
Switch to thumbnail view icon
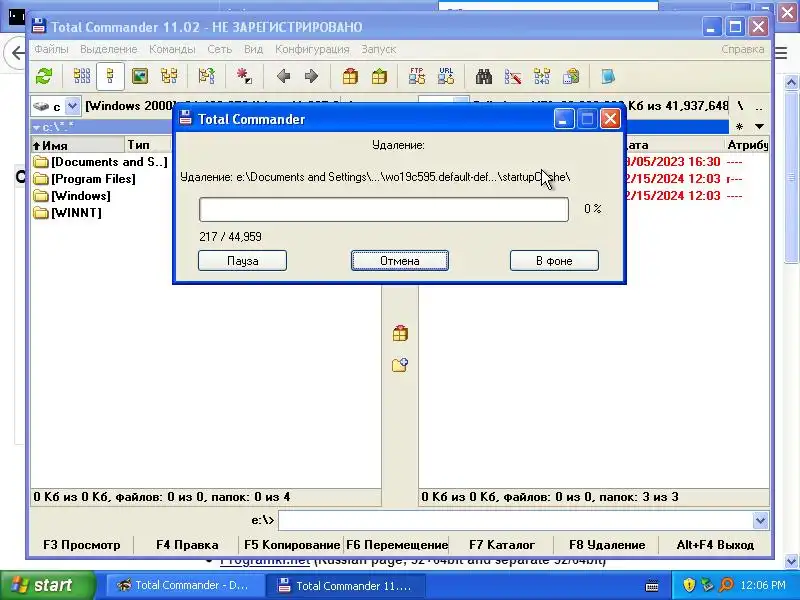point(140,77)
